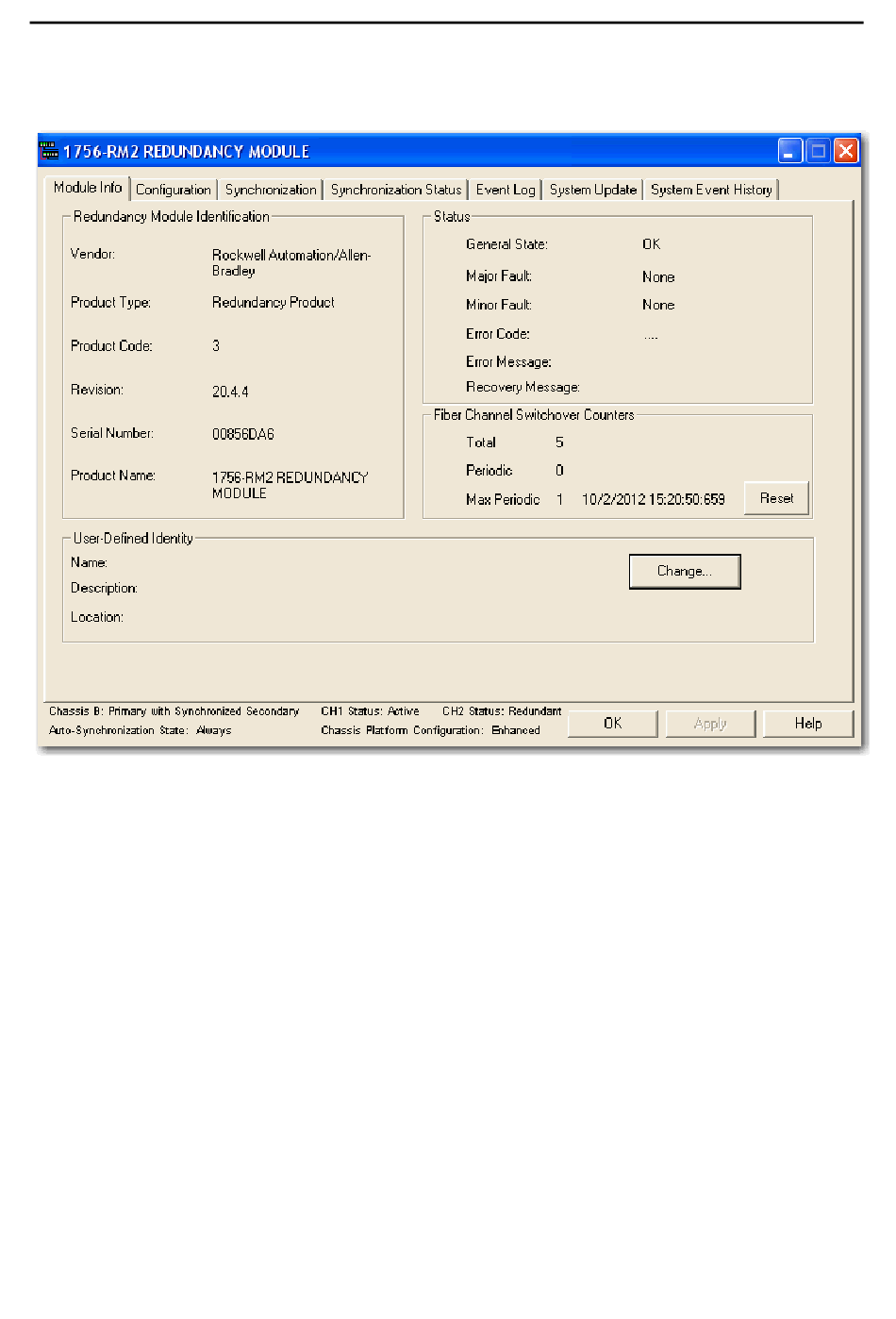
Task: Open the Synchronization tab
Action: tap(271, 190)
